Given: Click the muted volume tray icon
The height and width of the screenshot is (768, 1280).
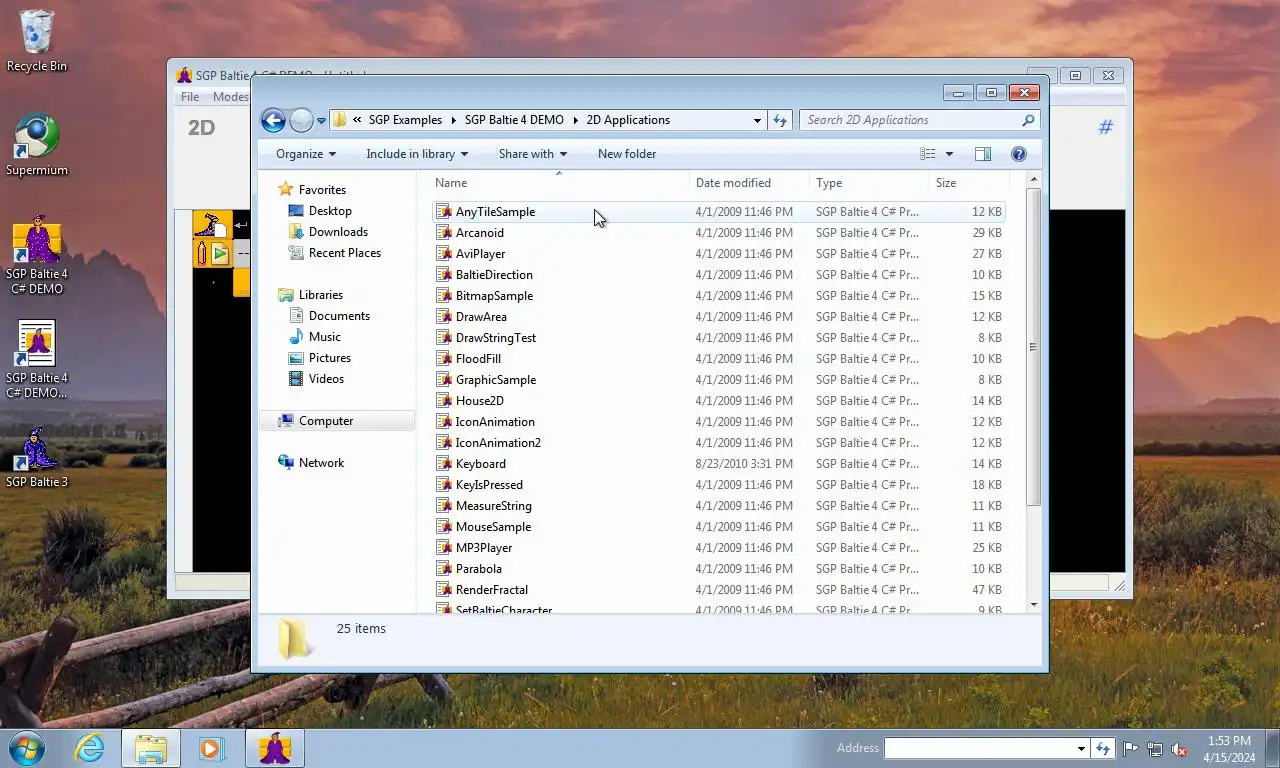Looking at the screenshot, I should pos(1179,749).
